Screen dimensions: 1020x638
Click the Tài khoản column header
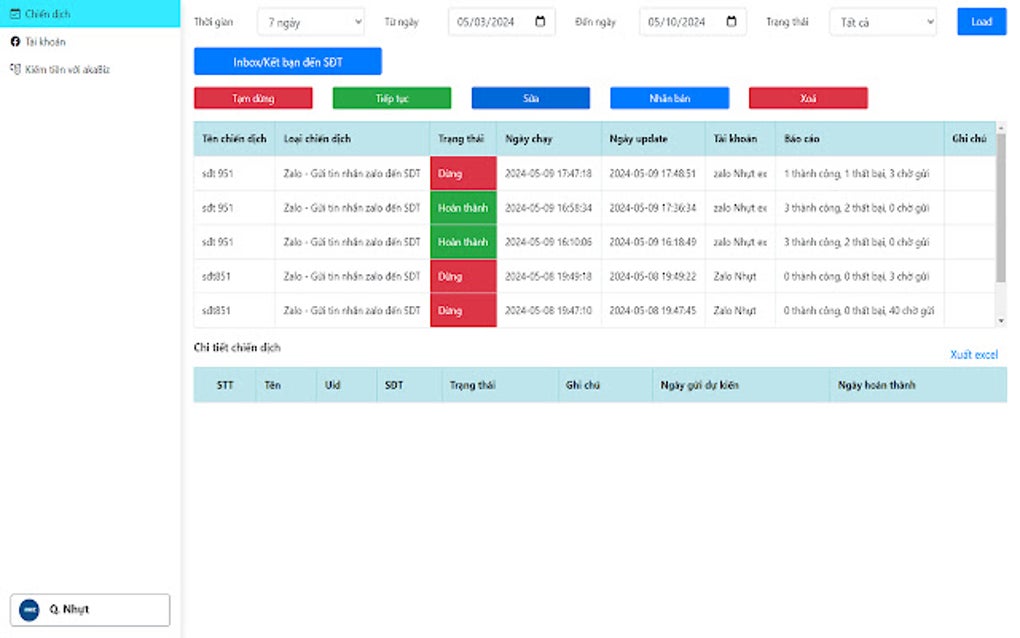tap(740, 139)
